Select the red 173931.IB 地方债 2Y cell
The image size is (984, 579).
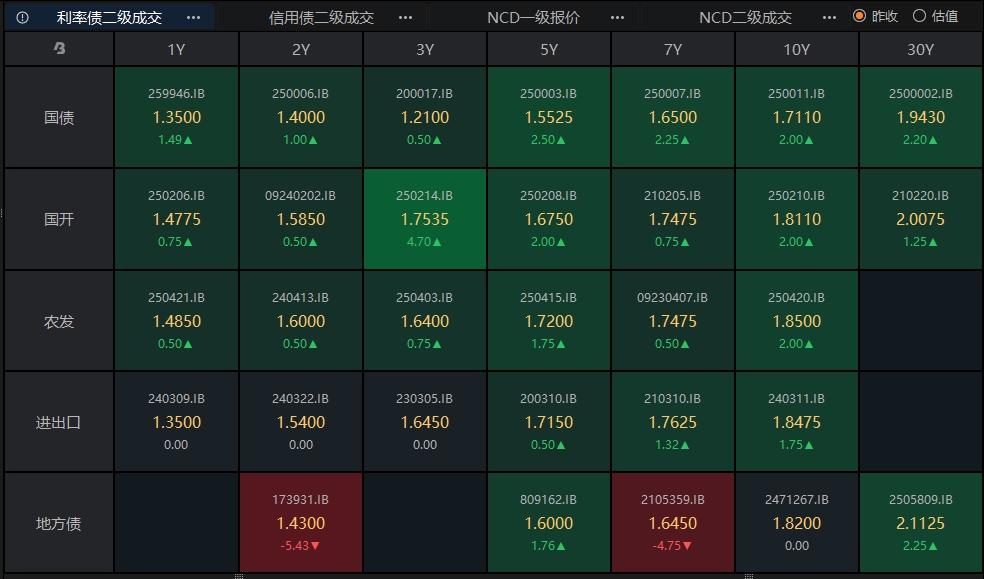[301, 522]
